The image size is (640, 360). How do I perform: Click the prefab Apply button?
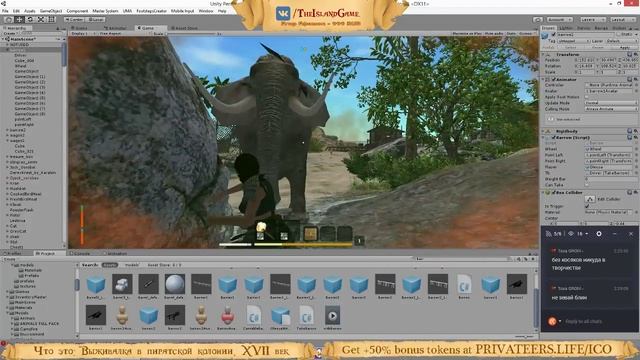click(x=625, y=47)
